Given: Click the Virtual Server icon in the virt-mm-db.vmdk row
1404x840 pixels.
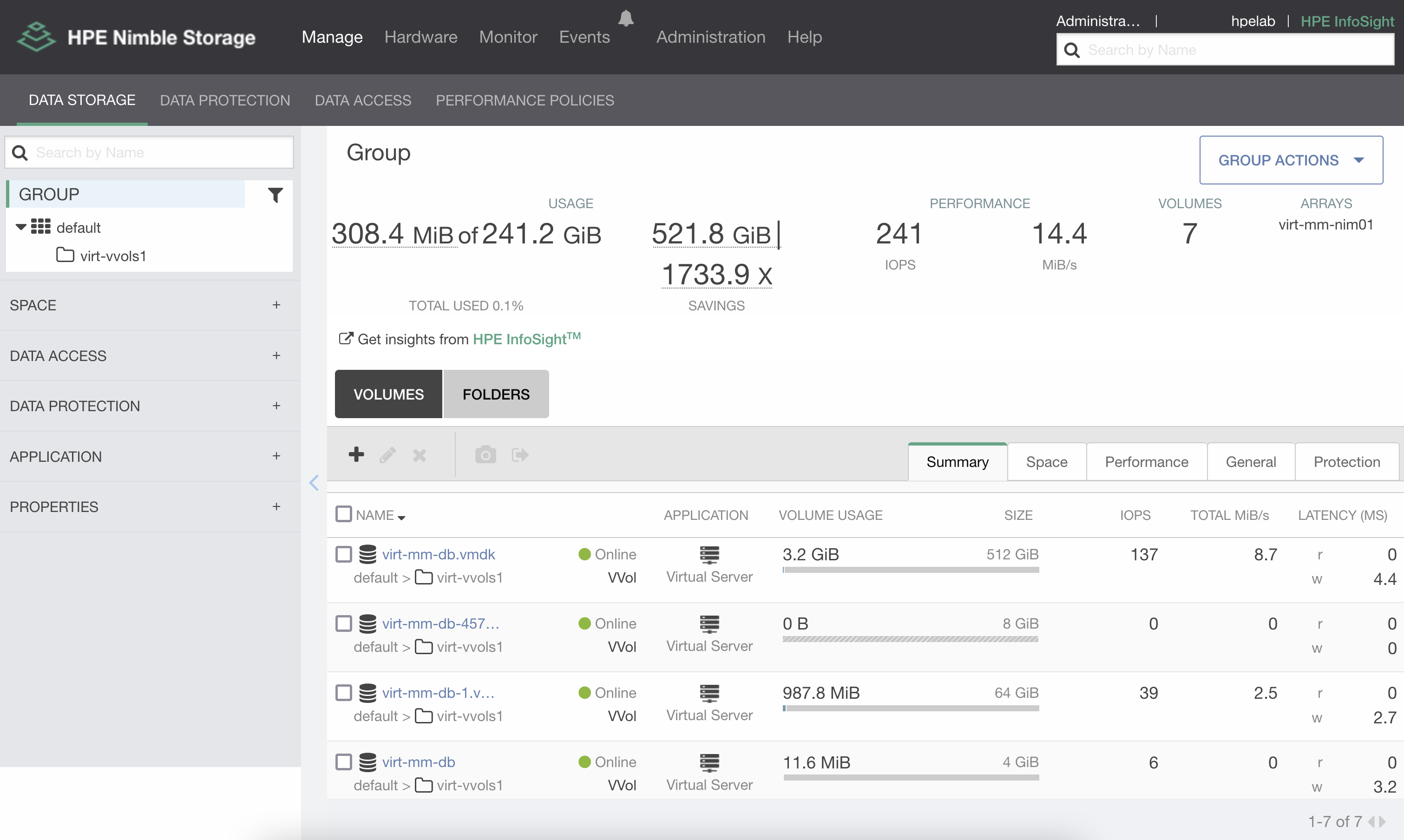Looking at the screenshot, I should pyautogui.click(x=709, y=555).
